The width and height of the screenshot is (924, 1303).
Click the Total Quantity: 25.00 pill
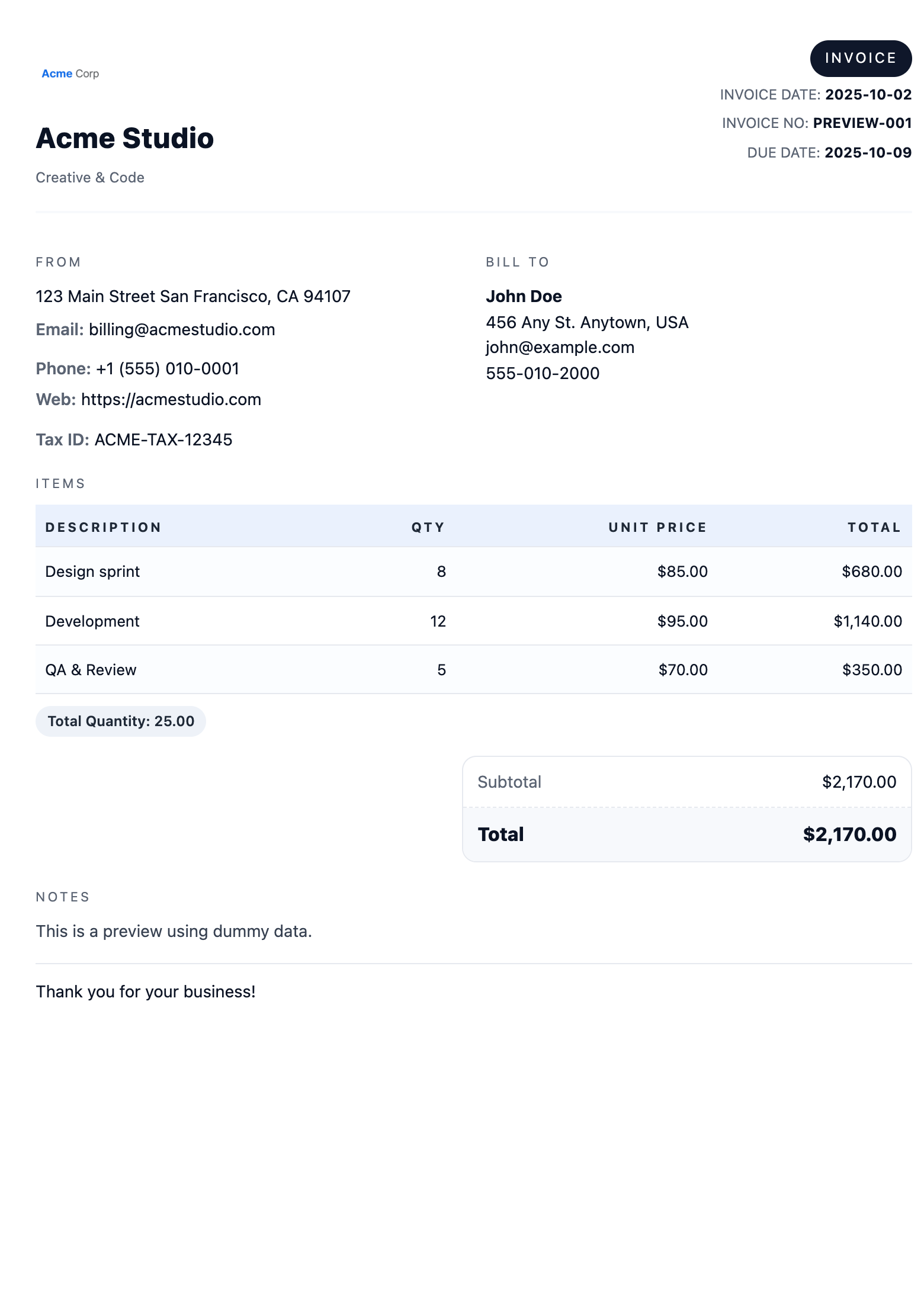[x=121, y=721]
